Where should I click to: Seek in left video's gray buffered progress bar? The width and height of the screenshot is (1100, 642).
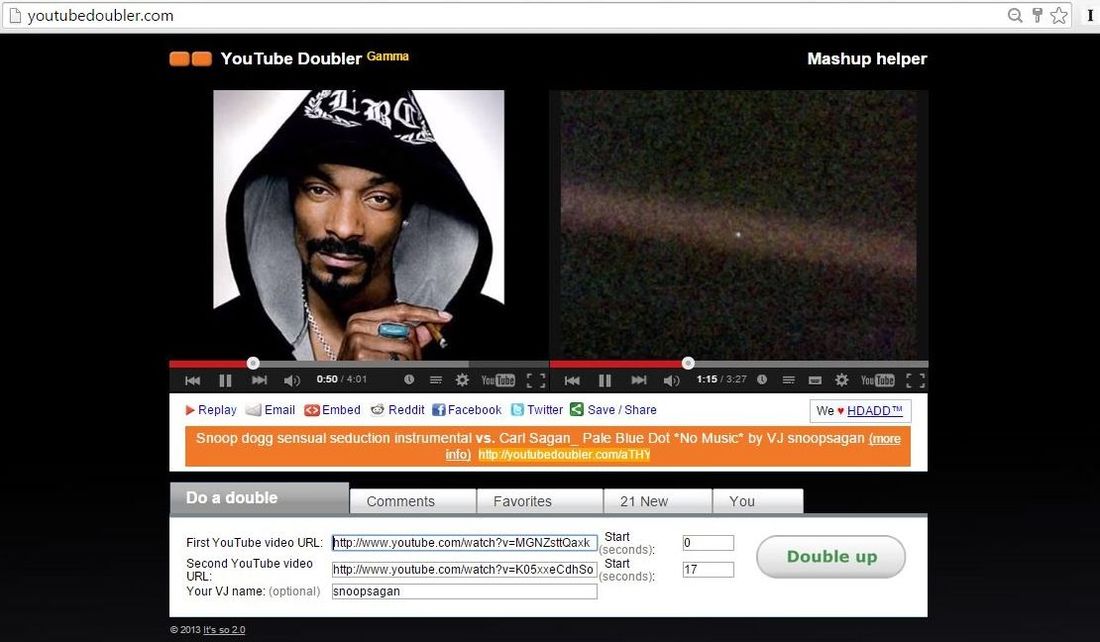(363, 364)
